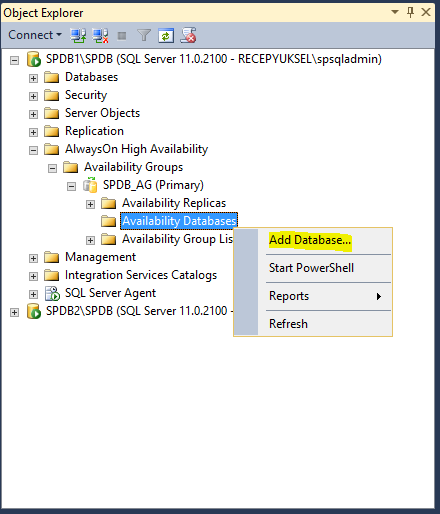Click the Connect Object Explorer toolbar icon
Viewport: 440px width, 514px height.
[x=78, y=35]
